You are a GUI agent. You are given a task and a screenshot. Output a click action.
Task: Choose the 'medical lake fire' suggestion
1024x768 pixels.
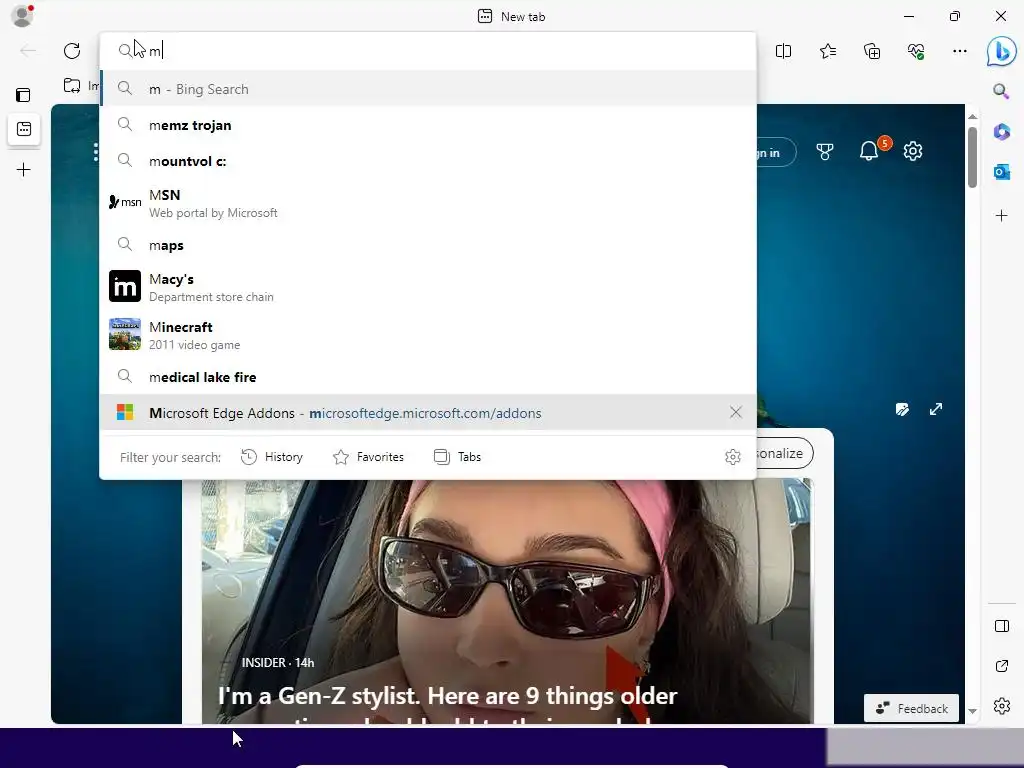[428, 377]
